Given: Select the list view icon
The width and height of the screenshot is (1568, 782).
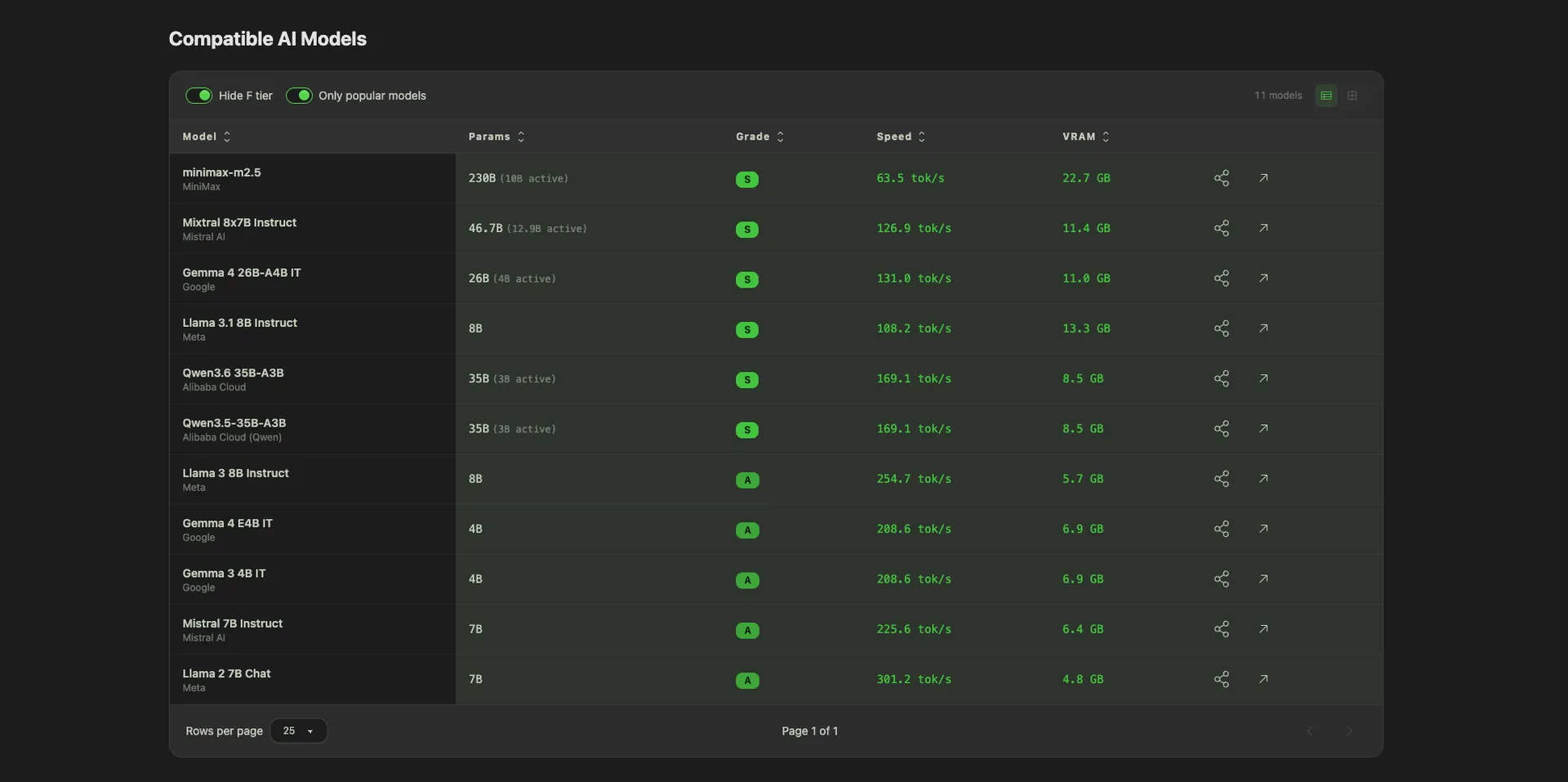Looking at the screenshot, I should [1325, 96].
